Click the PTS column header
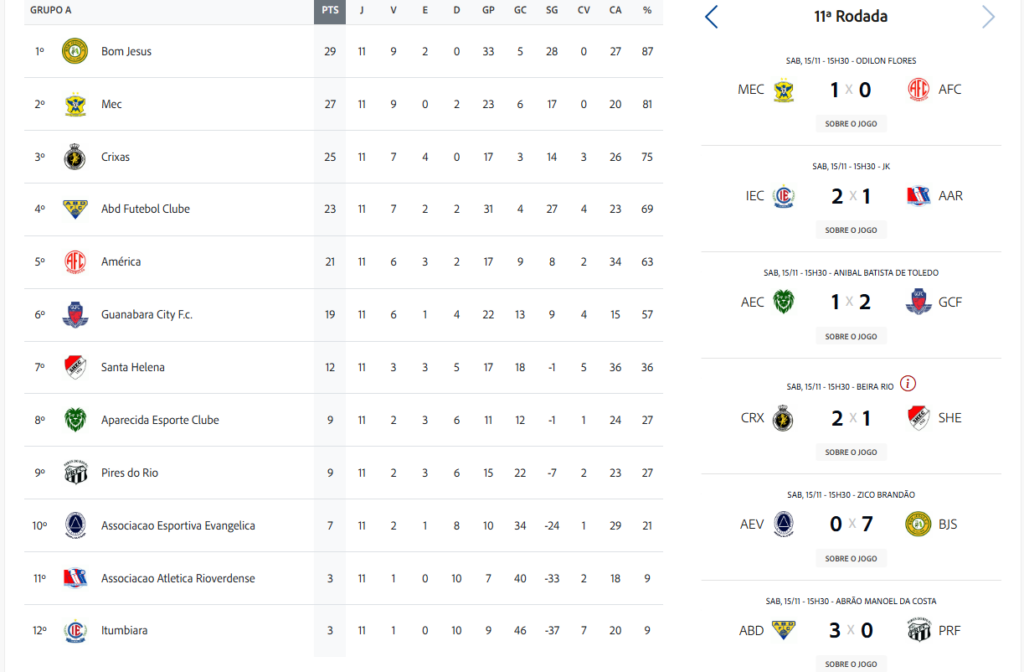 coord(330,10)
